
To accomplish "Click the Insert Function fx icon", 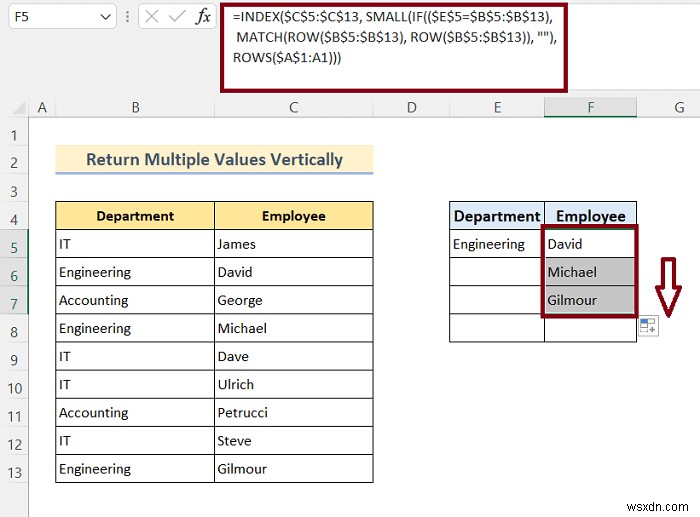I will pos(203,17).
